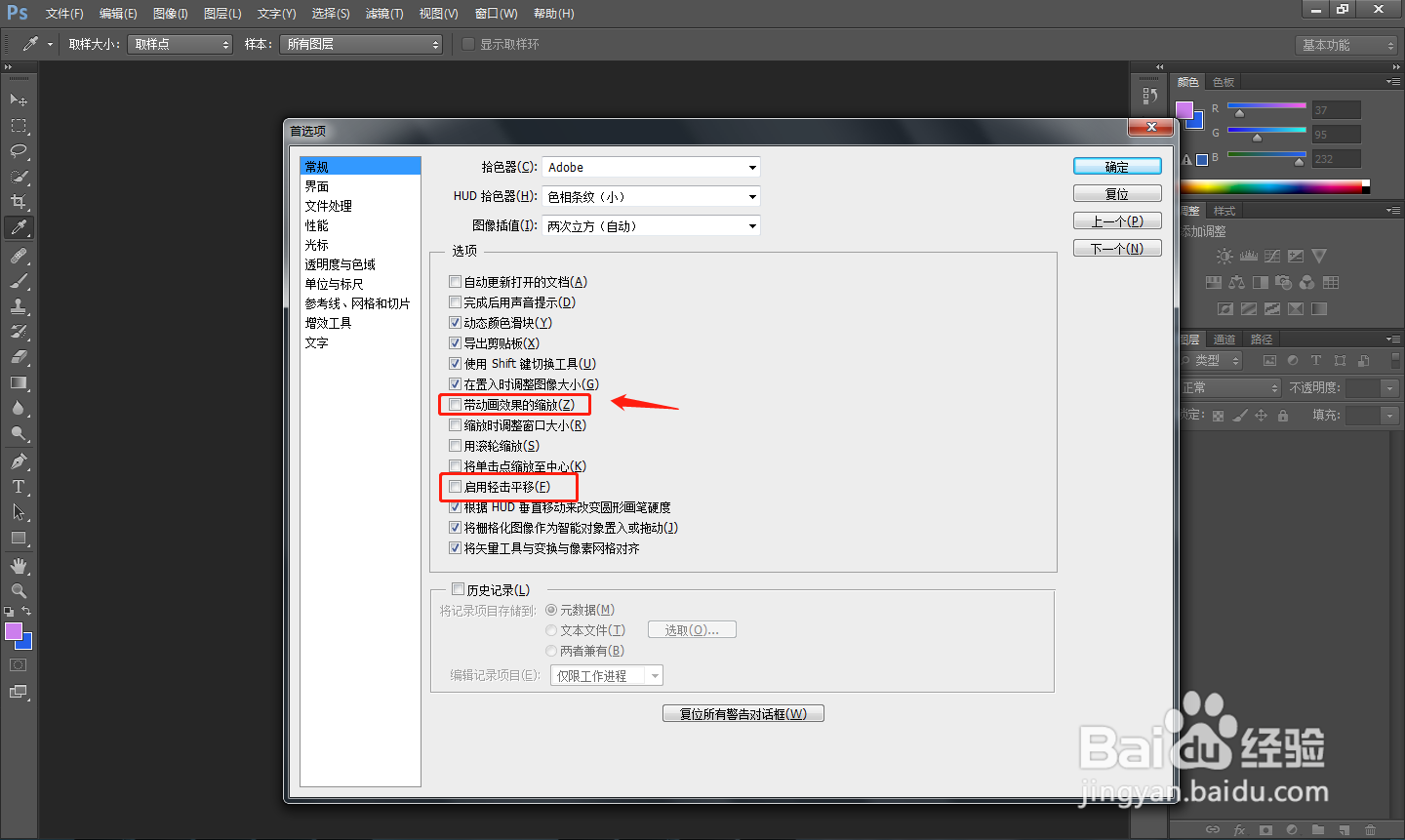Open the 图像插值 dropdown
Screen dimensions: 1405x840
(651, 226)
